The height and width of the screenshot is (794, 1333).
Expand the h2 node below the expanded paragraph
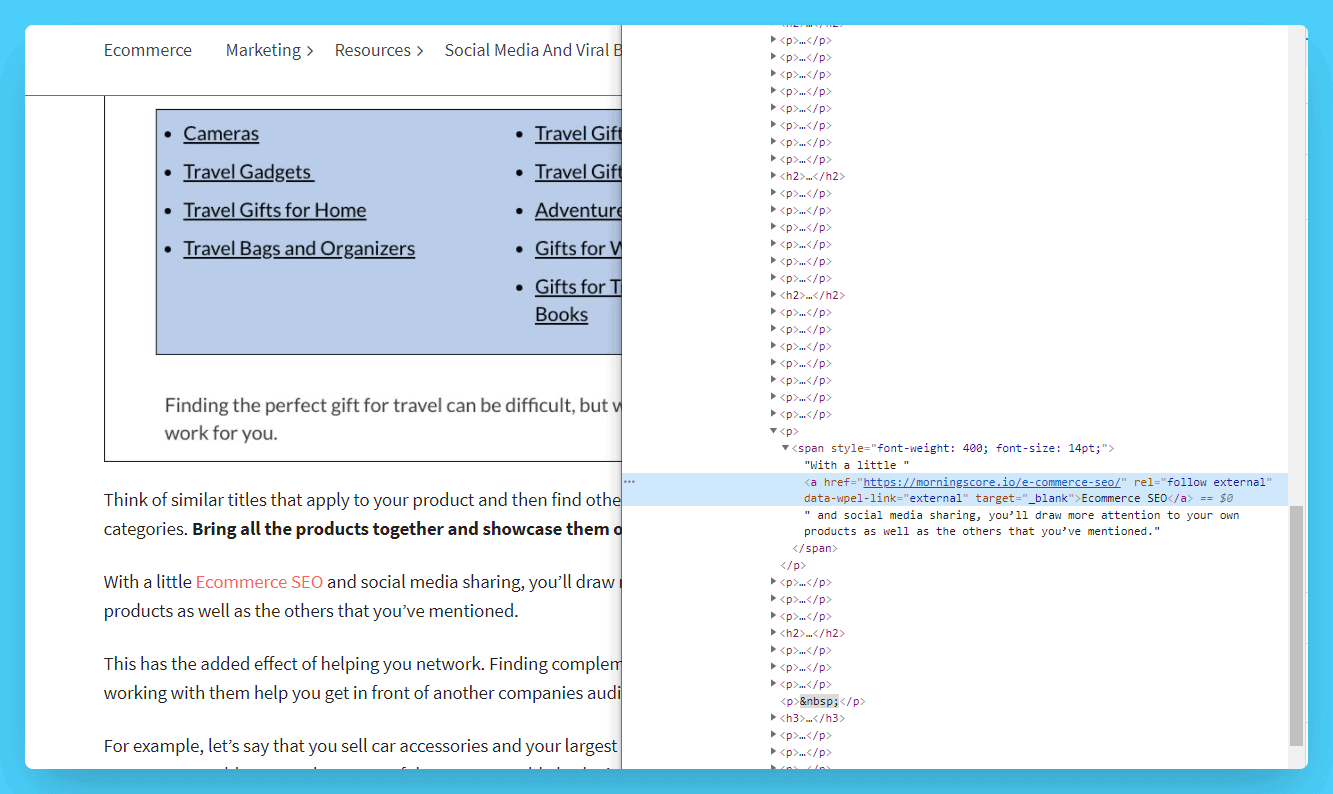(773, 633)
